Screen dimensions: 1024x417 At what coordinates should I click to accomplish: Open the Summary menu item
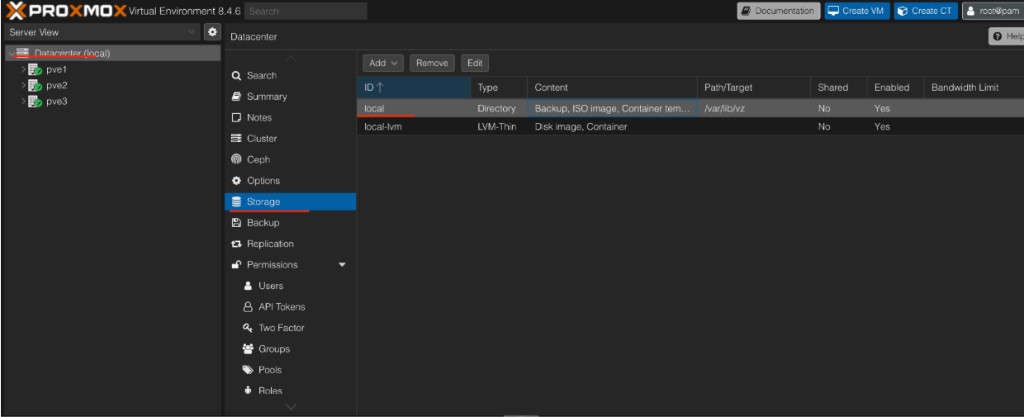(291, 97)
